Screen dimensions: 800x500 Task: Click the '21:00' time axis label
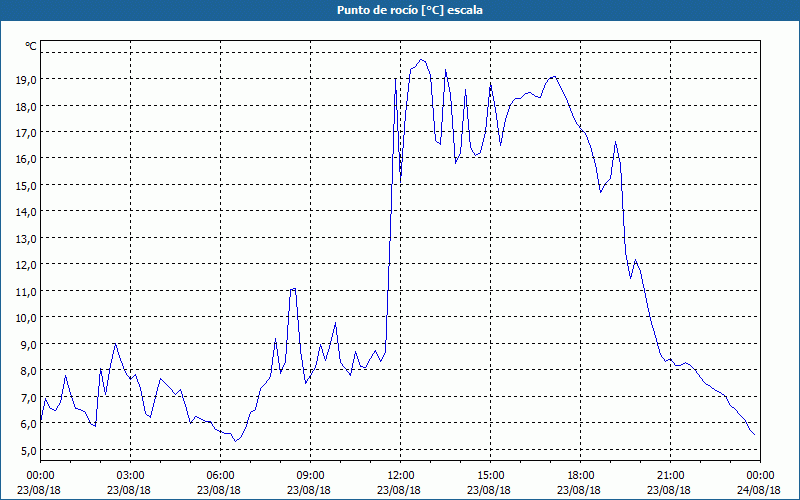tap(670, 476)
